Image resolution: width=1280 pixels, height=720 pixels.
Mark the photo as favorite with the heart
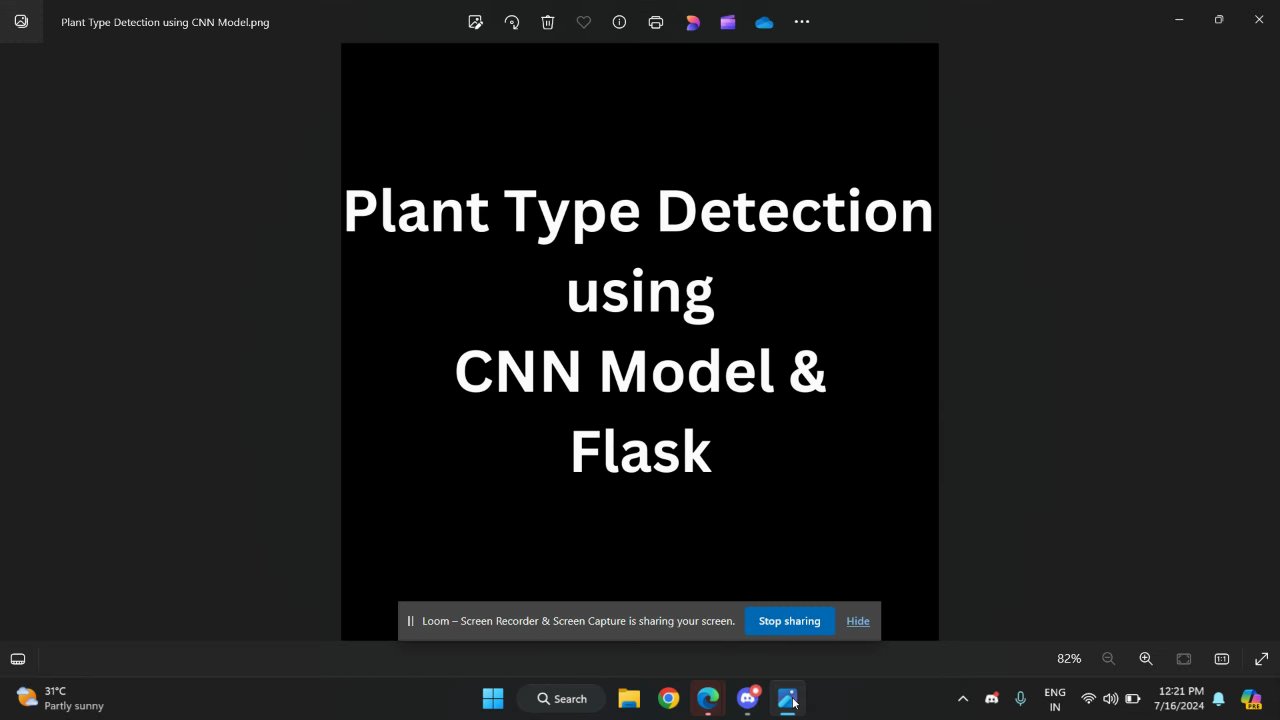click(584, 22)
